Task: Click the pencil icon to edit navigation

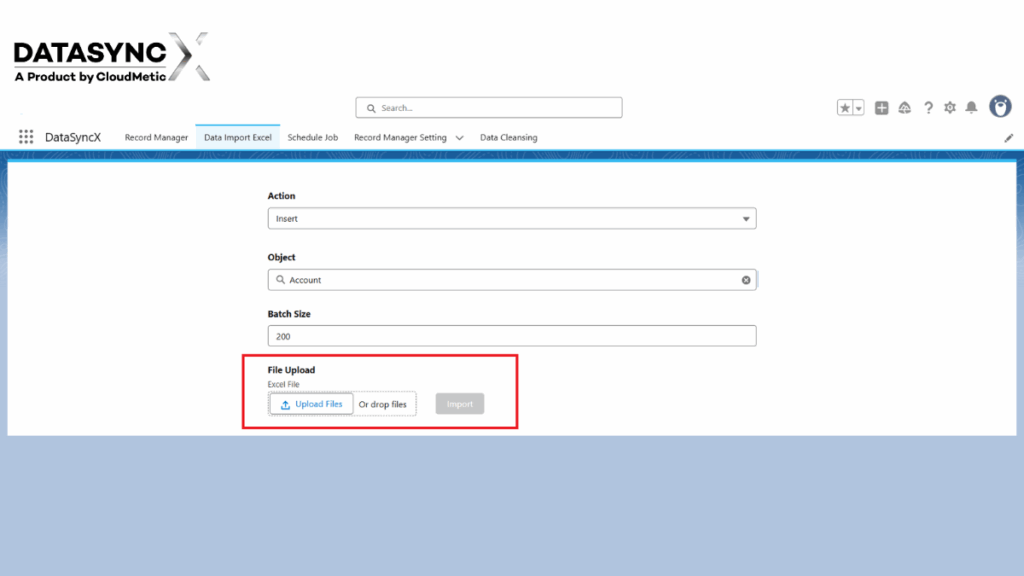Action: [x=1008, y=138]
